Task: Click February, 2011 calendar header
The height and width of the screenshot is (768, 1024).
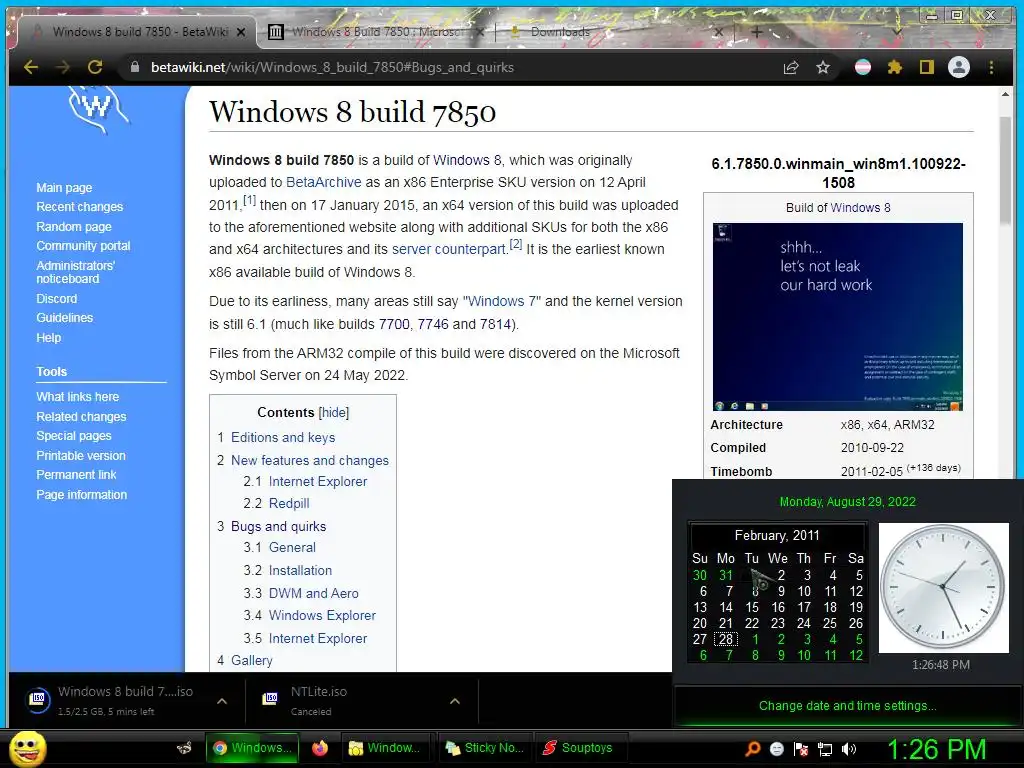Action: click(x=776, y=536)
